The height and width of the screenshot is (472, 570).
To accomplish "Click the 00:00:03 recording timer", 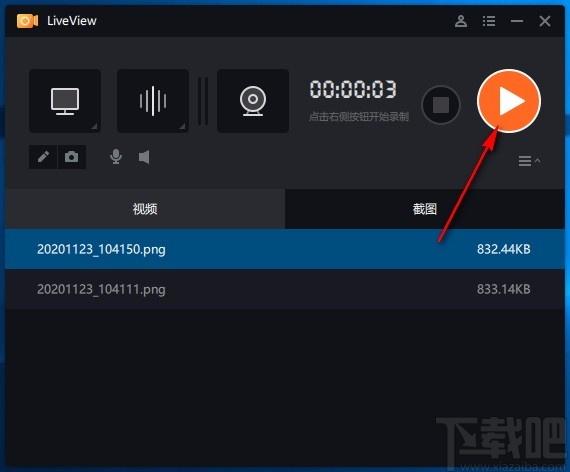I will click(353, 89).
